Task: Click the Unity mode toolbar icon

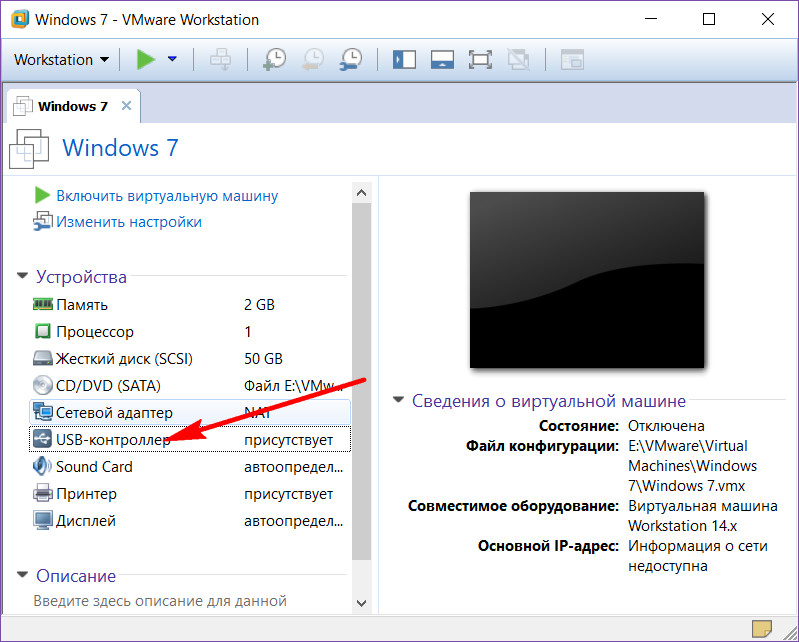Action: pyautogui.click(x=519, y=60)
